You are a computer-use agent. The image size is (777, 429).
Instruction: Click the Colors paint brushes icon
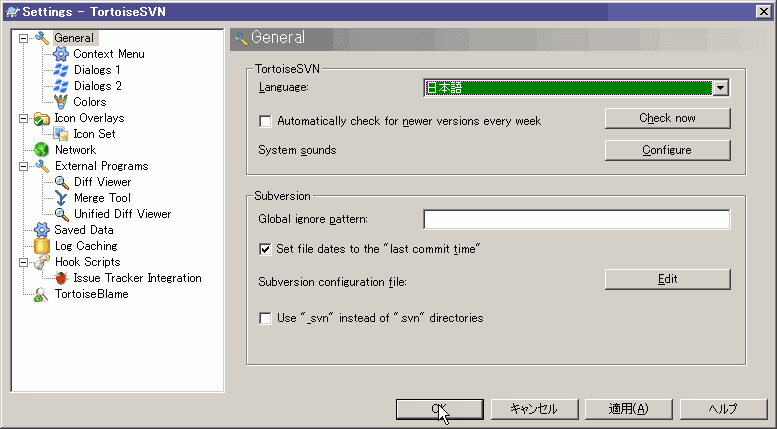60,102
